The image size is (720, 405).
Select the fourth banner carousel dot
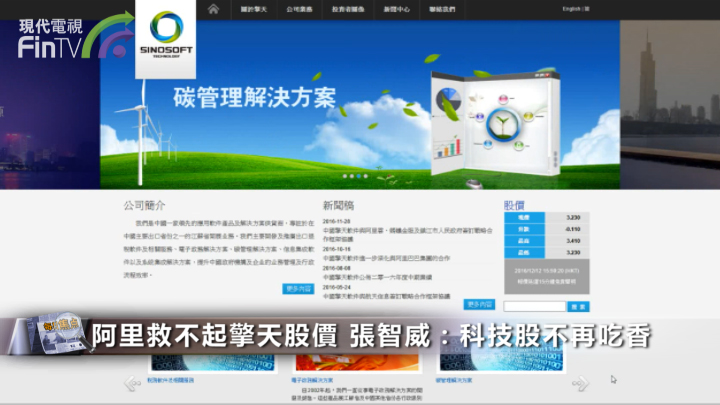point(366,176)
